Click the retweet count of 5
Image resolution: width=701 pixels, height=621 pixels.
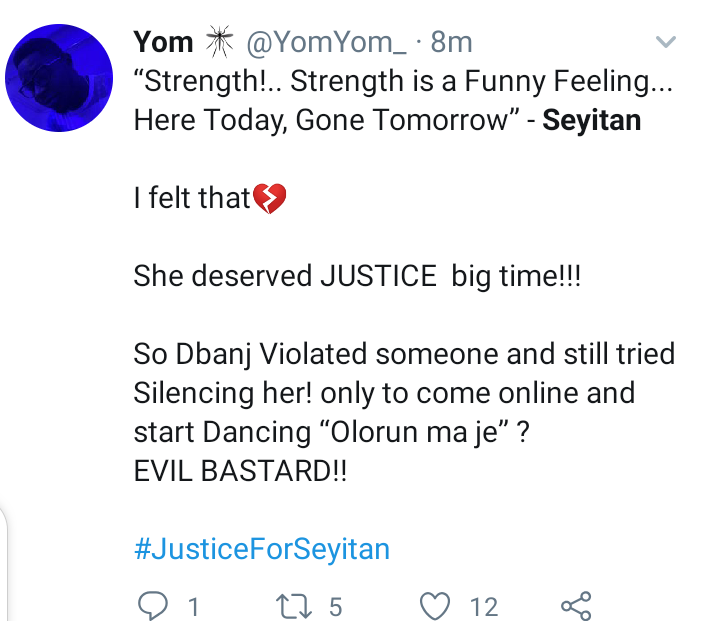pos(335,606)
